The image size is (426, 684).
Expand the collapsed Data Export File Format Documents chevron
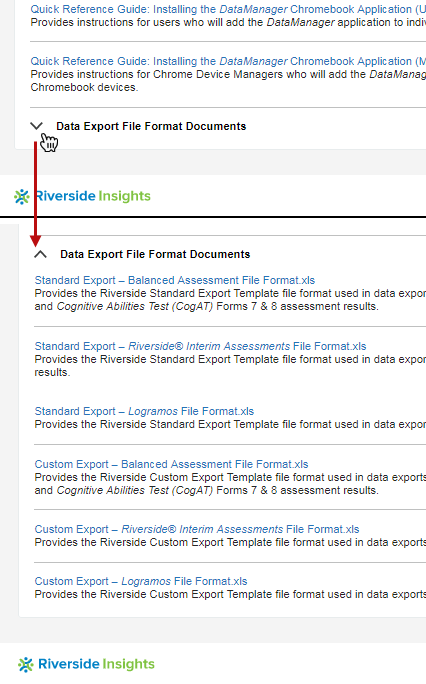click(x=37, y=126)
